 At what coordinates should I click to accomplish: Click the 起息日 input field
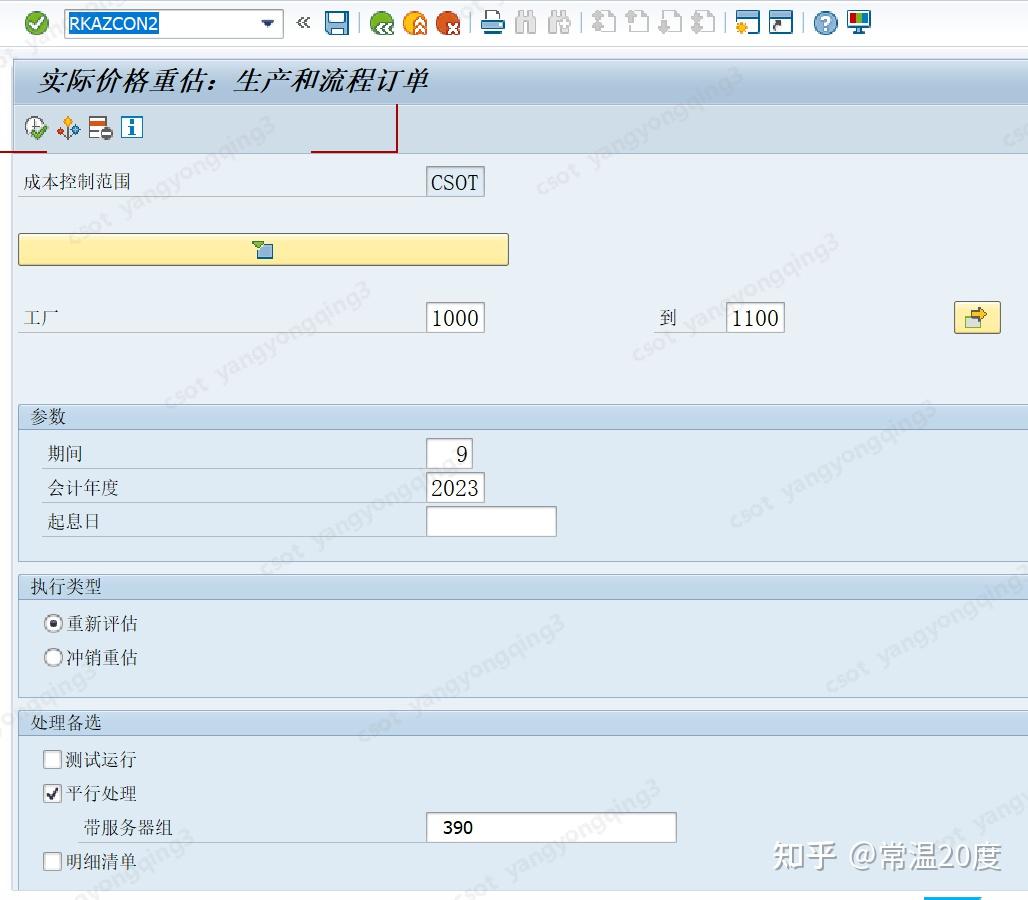(491, 521)
